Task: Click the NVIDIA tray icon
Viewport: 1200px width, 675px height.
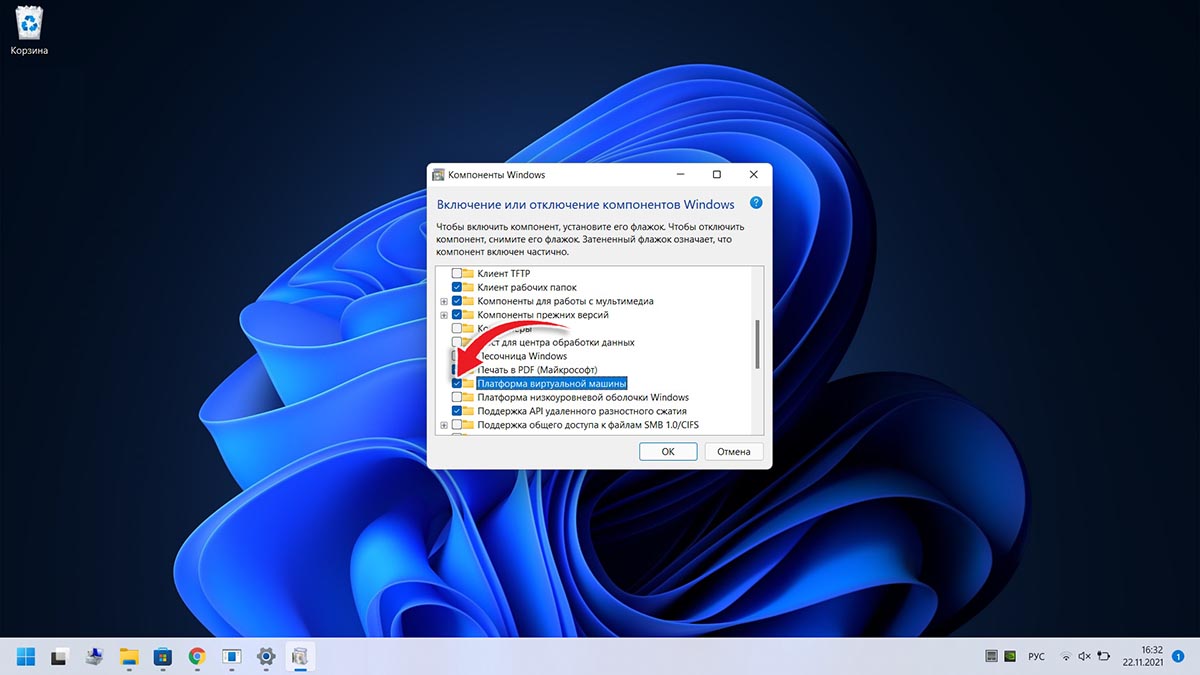Action: click(1009, 656)
